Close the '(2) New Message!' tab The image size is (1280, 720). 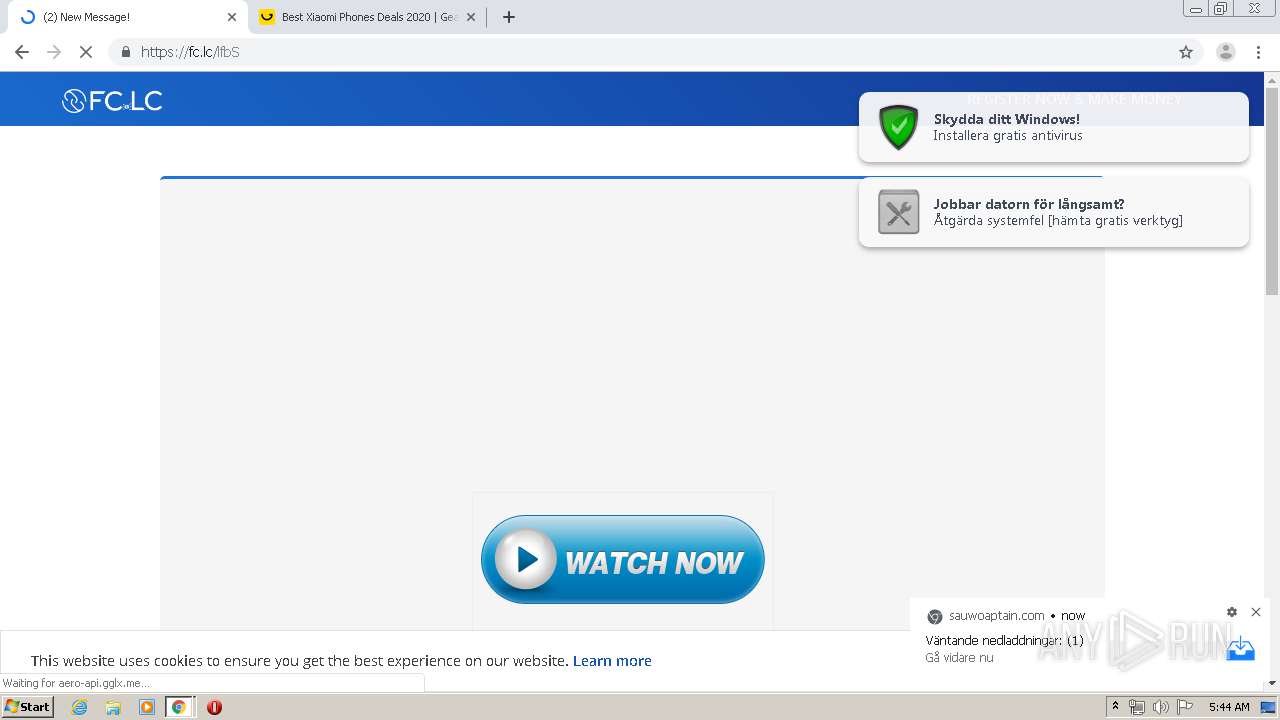click(232, 17)
